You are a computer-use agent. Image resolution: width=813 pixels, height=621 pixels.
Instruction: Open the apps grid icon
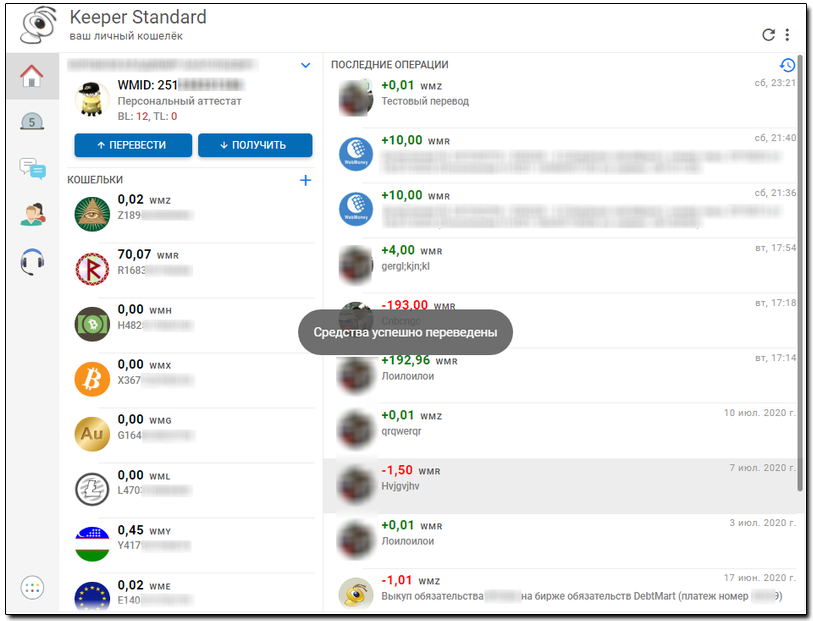pos(32,588)
